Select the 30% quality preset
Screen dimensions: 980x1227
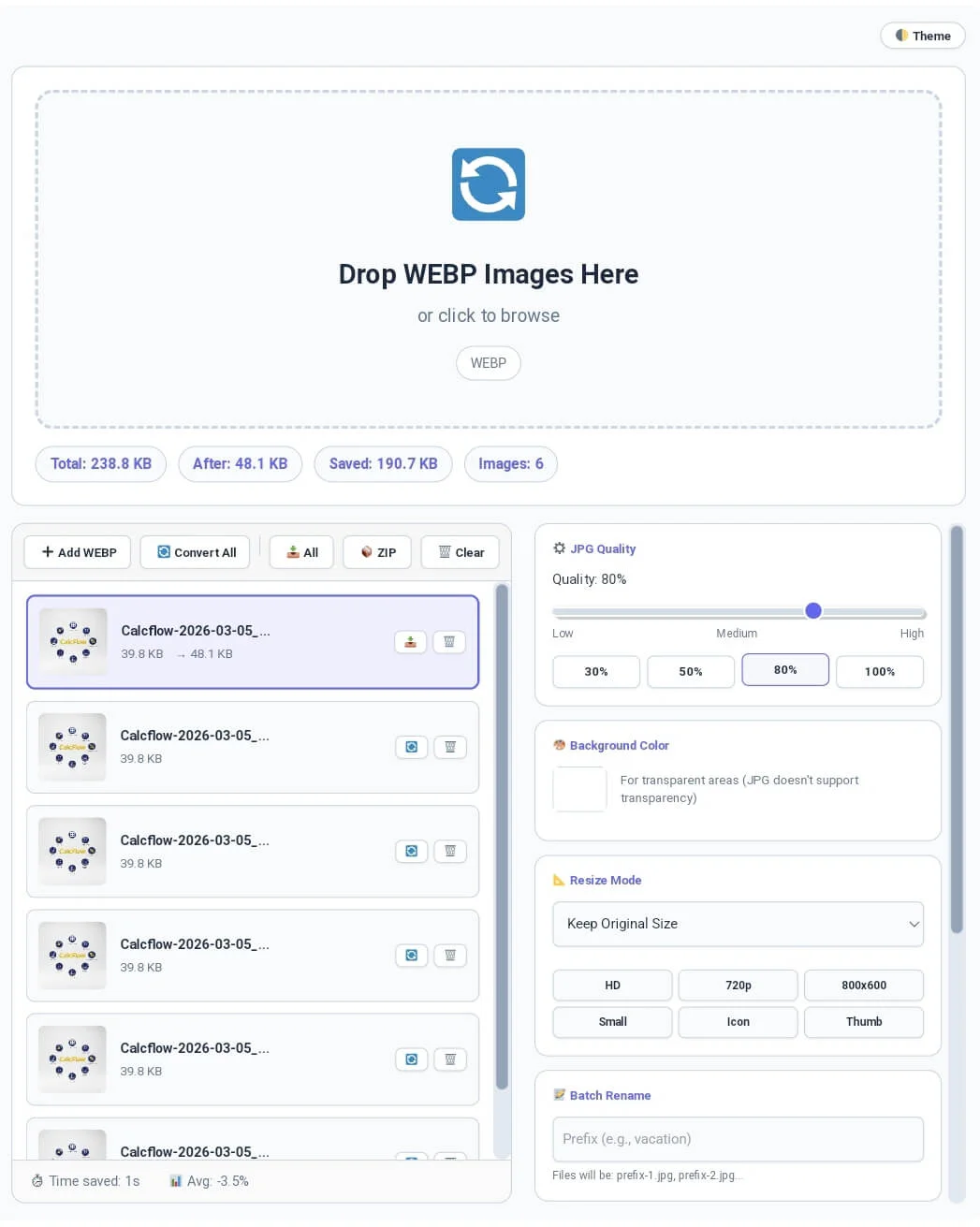point(595,671)
